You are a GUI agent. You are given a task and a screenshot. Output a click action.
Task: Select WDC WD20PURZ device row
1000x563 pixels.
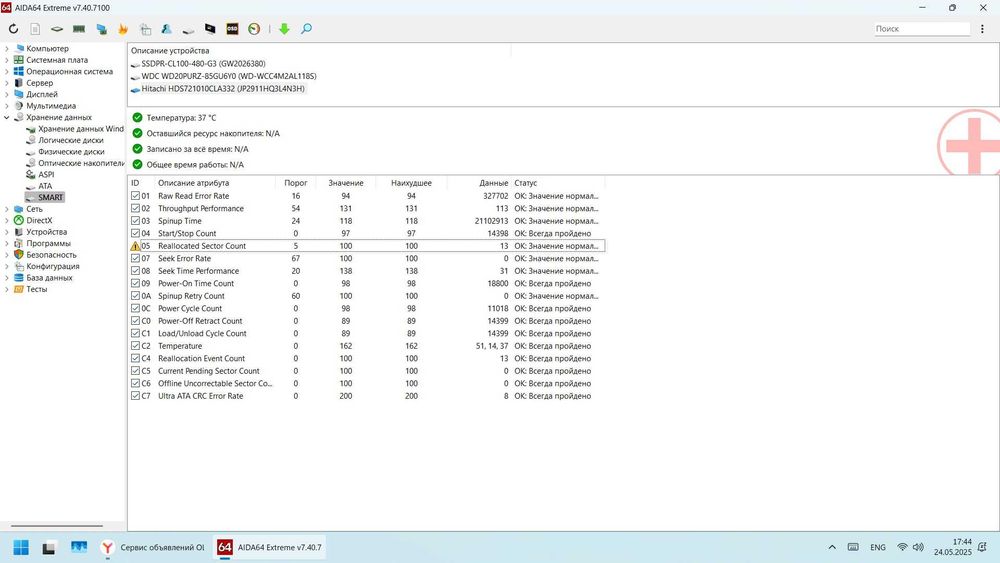[x=228, y=76]
